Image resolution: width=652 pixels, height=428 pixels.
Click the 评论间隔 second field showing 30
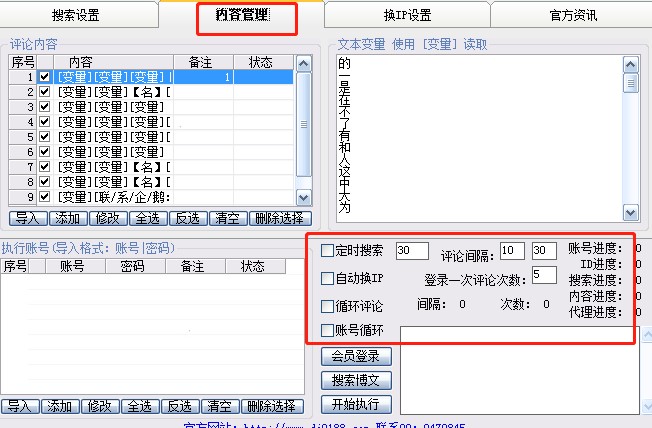(x=544, y=251)
